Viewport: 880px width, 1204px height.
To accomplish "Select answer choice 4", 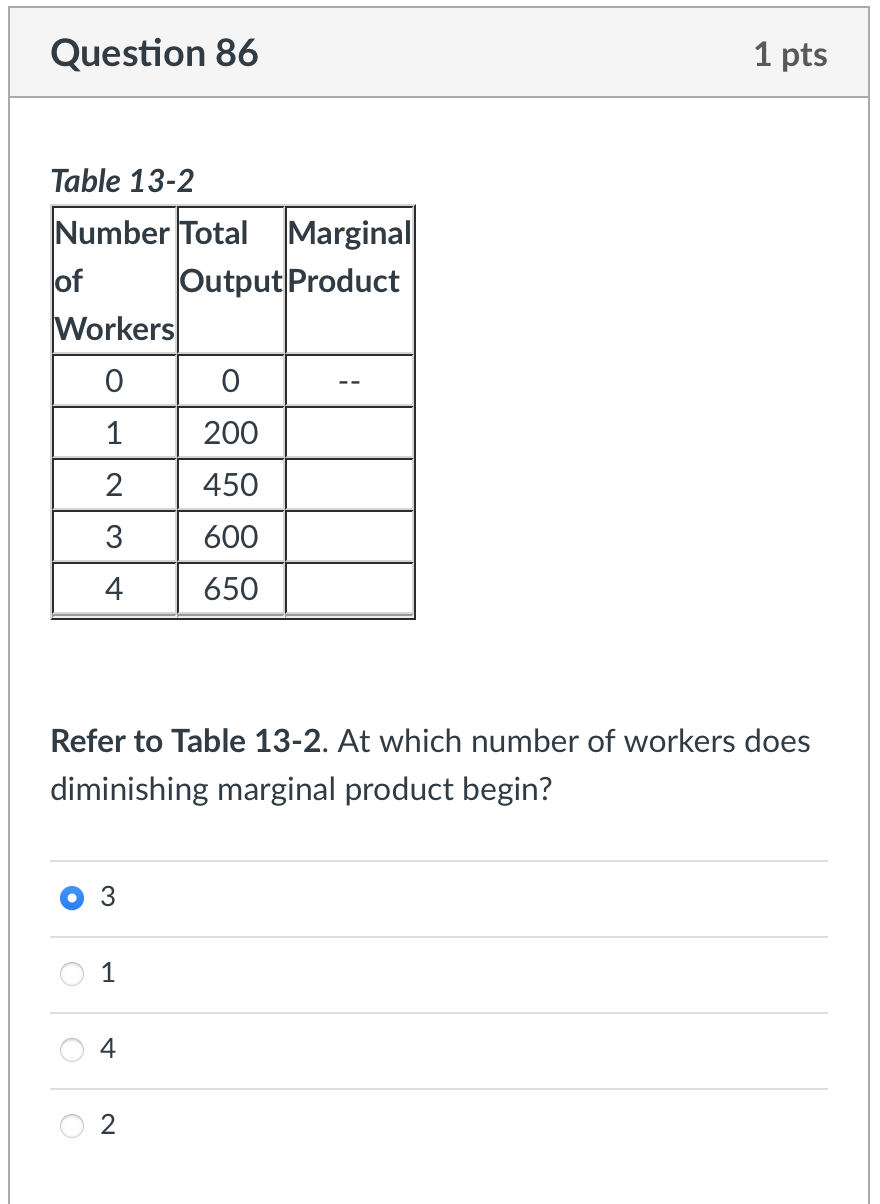I will 71,1049.
